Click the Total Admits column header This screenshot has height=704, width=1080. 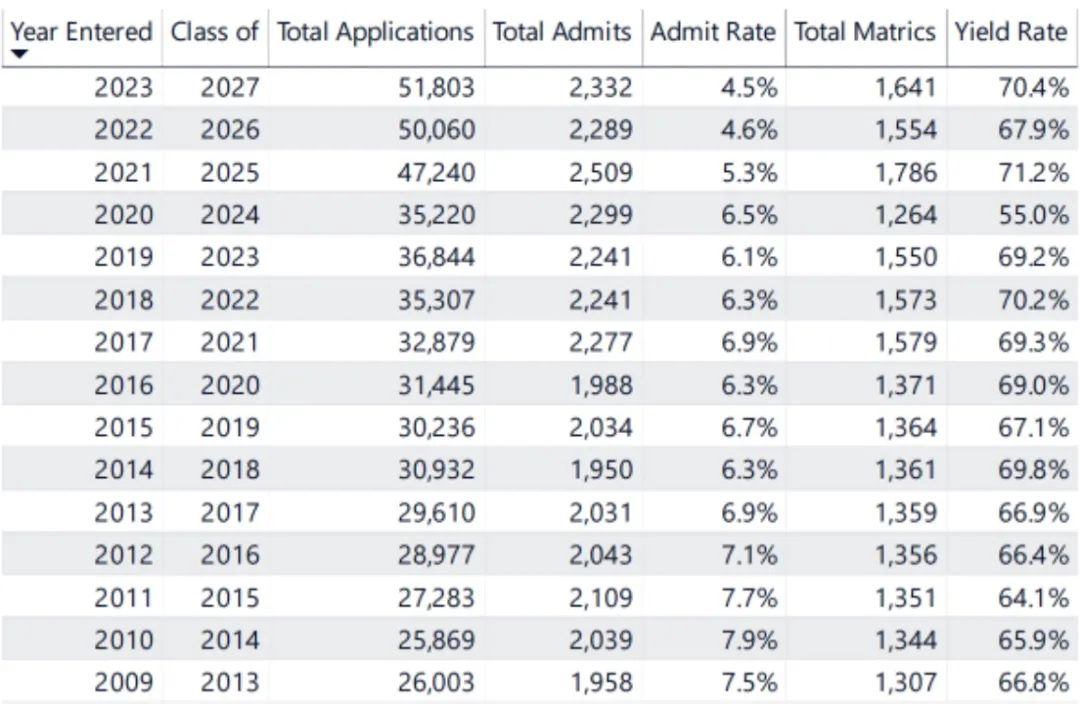pos(562,32)
